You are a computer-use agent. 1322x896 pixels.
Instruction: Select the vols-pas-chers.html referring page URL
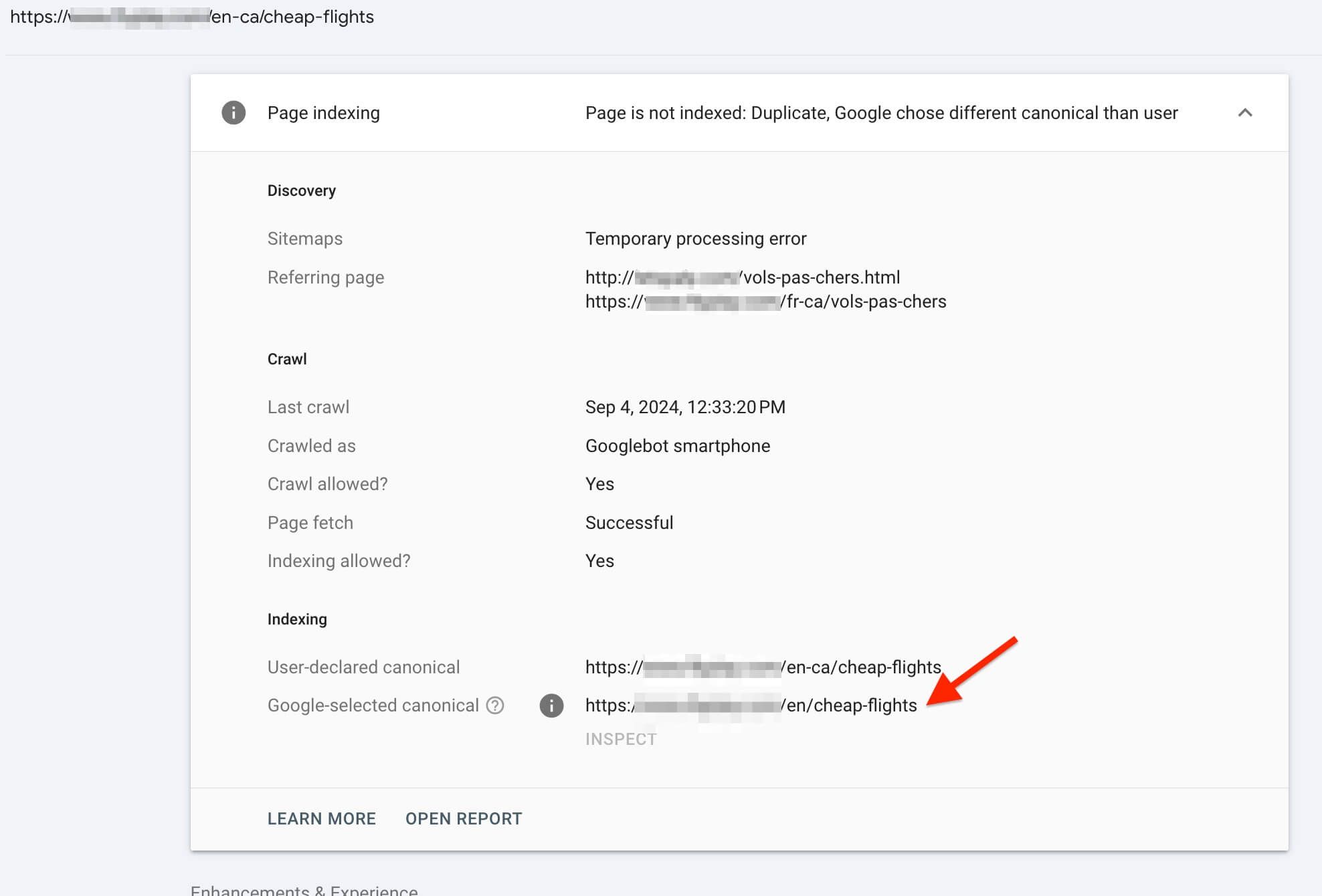[x=742, y=277]
